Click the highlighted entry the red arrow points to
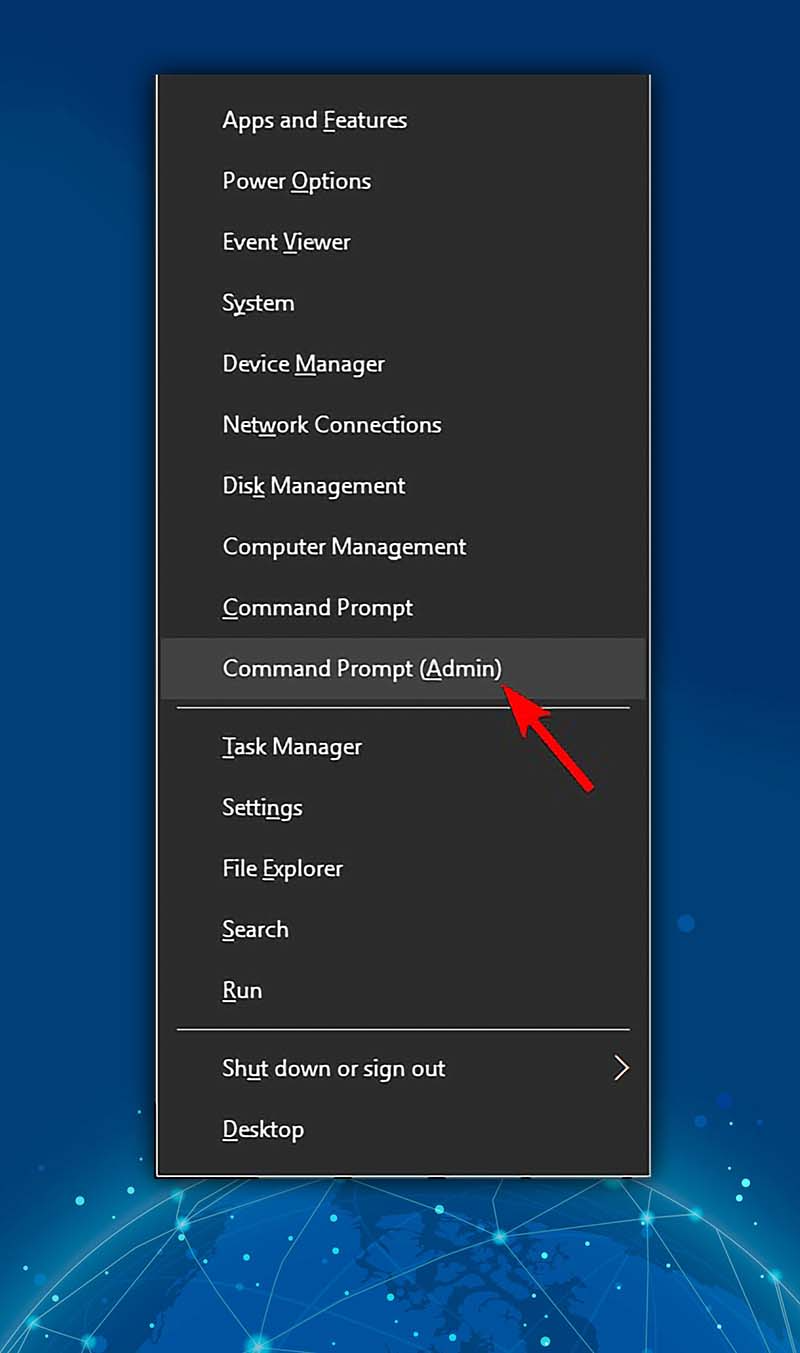This screenshot has width=800, height=1353. click(x=361, y=668)
